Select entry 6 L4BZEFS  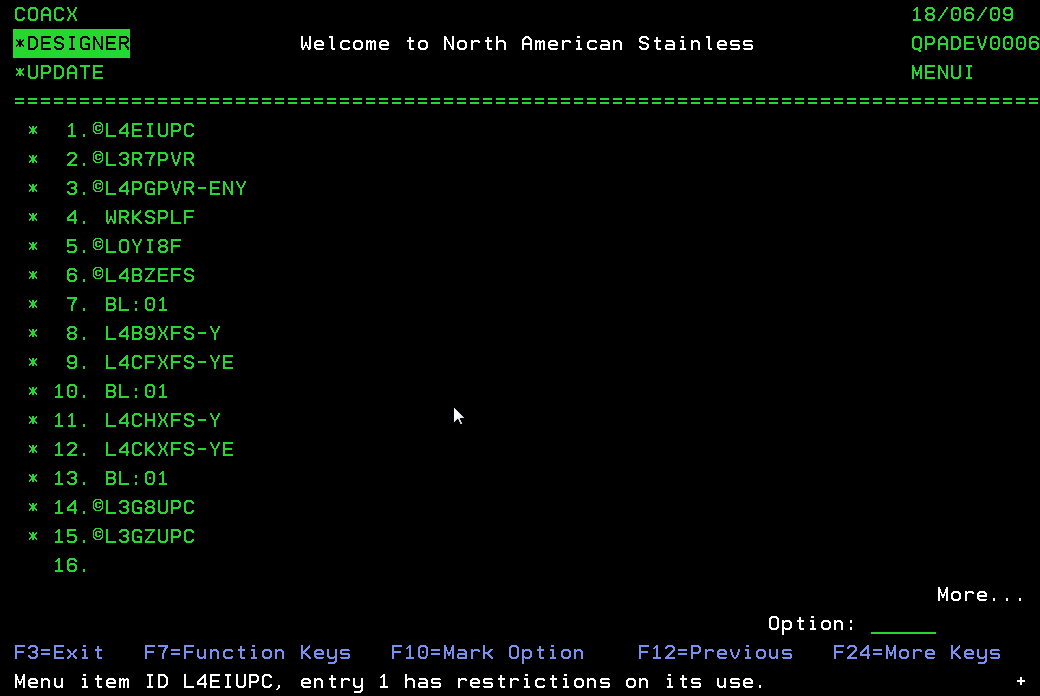pos(149,276)
